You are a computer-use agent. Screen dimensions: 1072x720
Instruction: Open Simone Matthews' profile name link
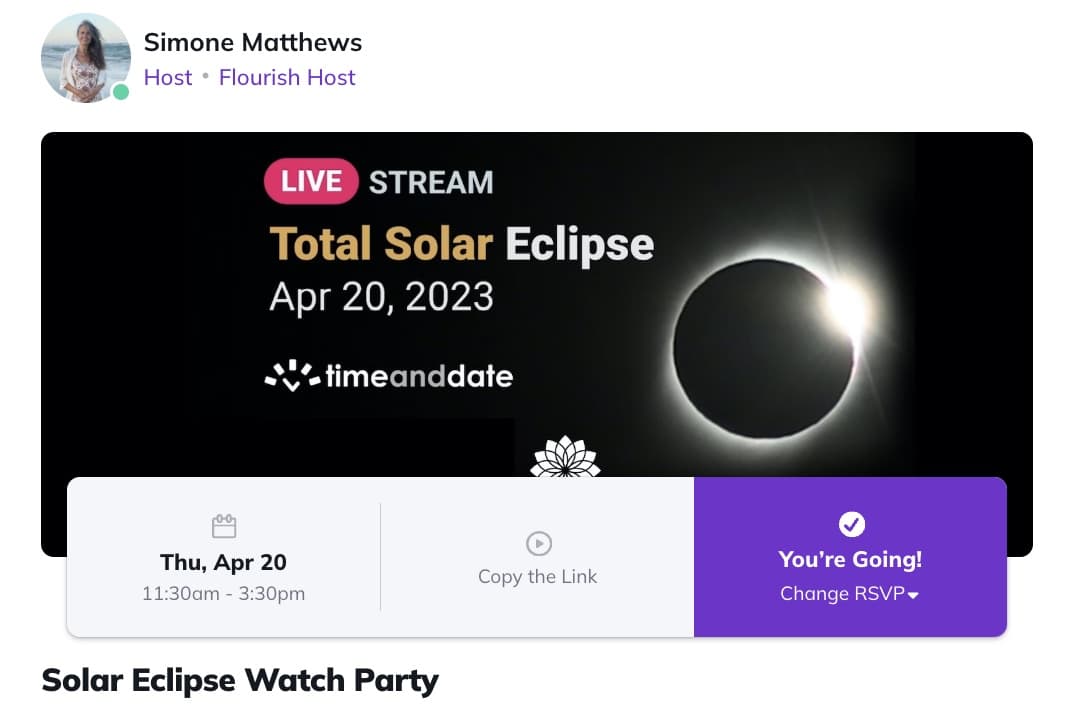252,43
